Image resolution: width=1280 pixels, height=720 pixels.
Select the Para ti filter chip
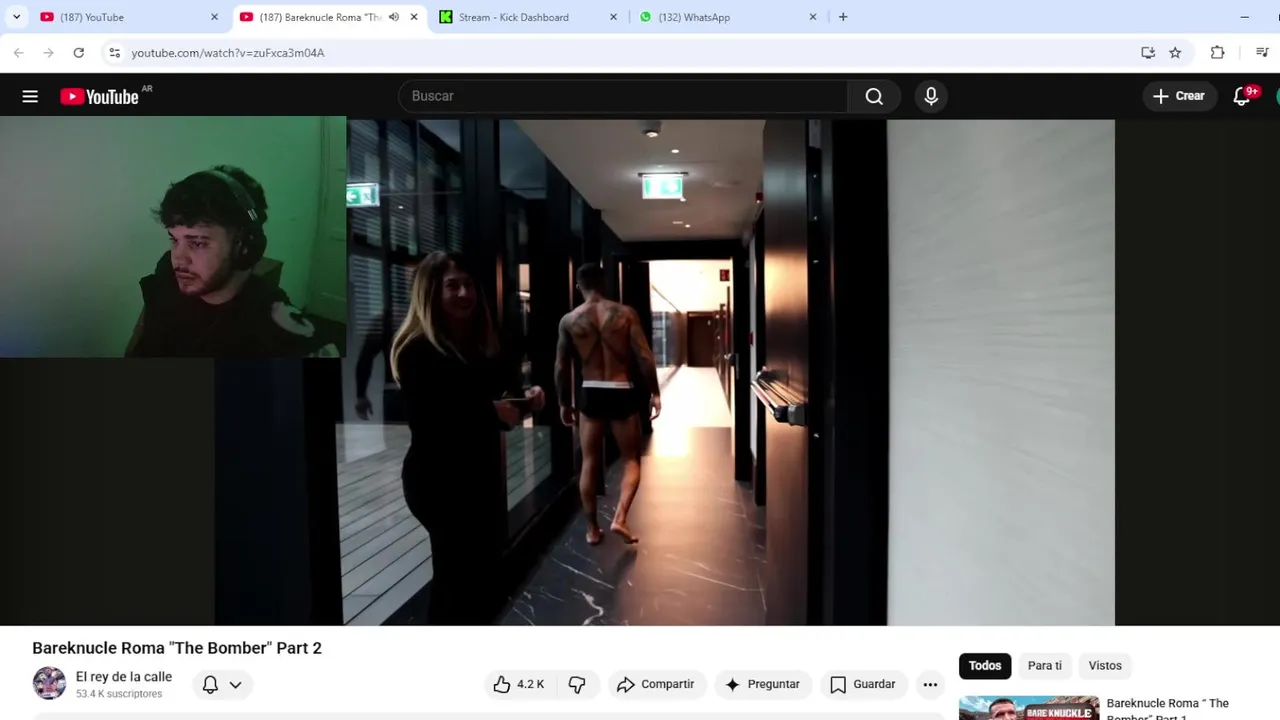click(x=1045, y=665)
